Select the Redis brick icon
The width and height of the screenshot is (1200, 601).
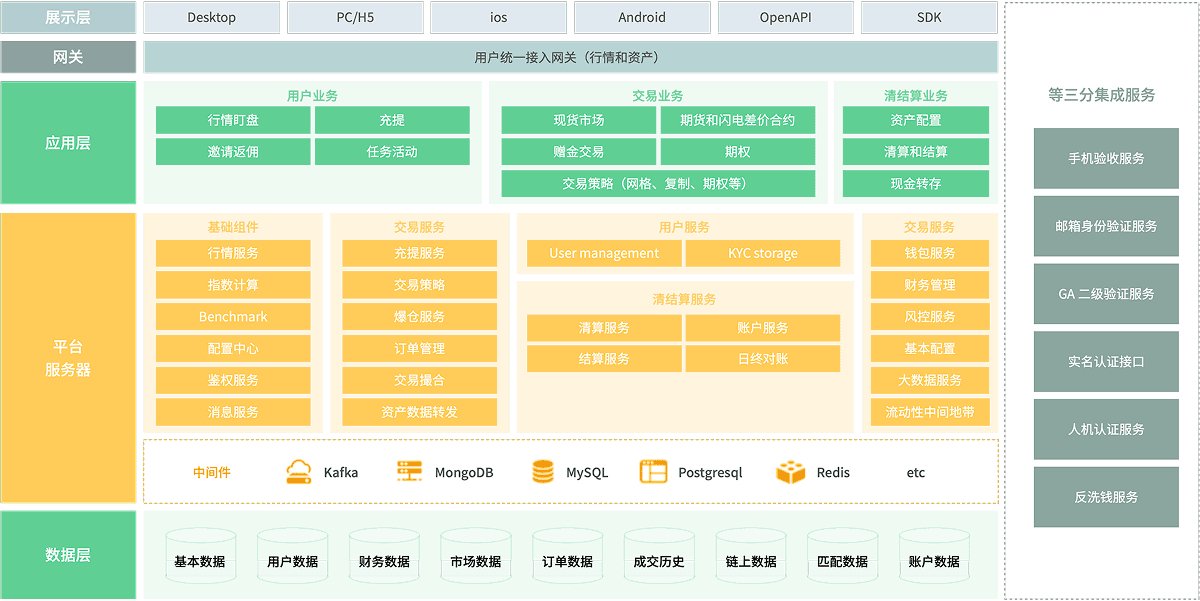[x=790, y=472]
